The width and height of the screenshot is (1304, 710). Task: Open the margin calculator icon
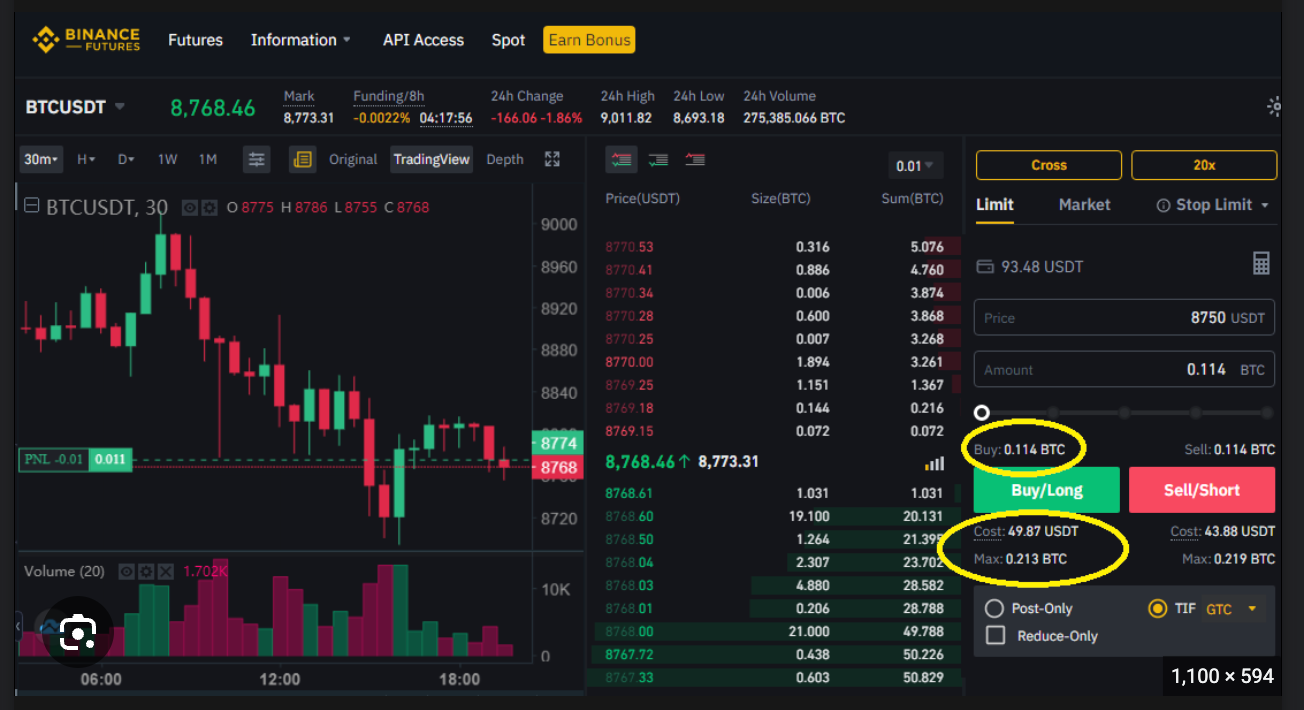tap(1261, 263)
